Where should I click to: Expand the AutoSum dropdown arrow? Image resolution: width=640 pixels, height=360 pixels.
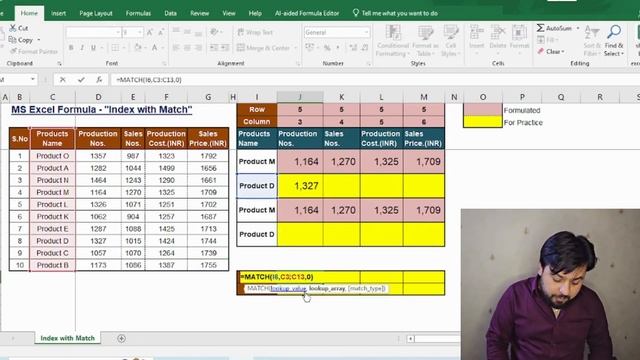[578, 28]
